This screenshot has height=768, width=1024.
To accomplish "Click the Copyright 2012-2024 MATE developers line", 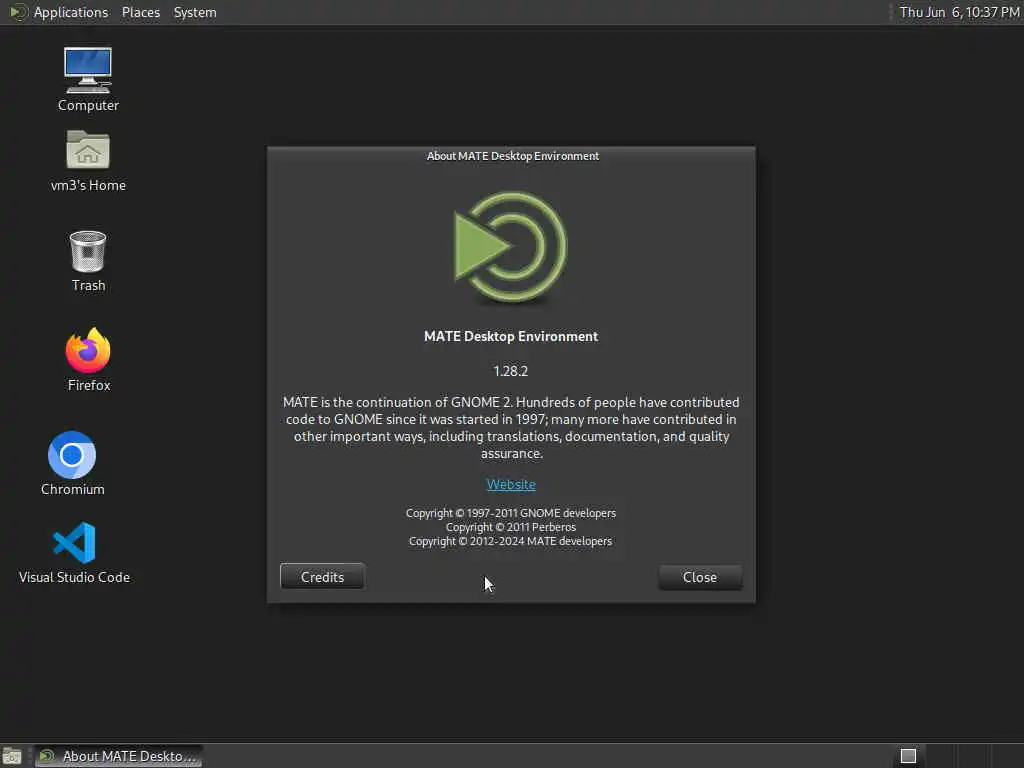I will [511, 541].
